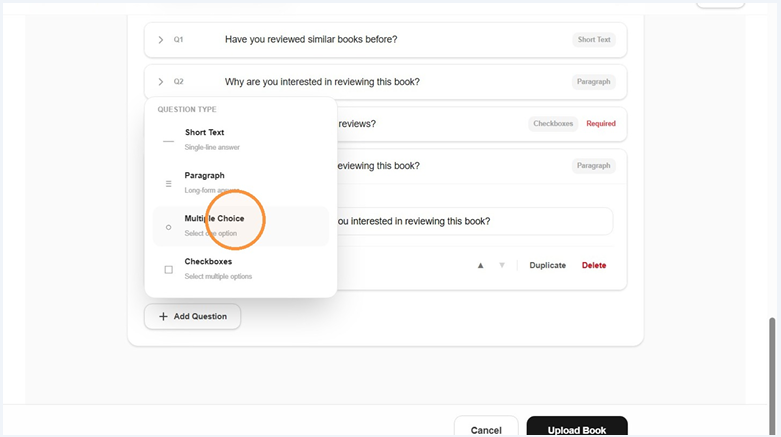
Task: Click the question title text input field
Action: pos(475,221)
